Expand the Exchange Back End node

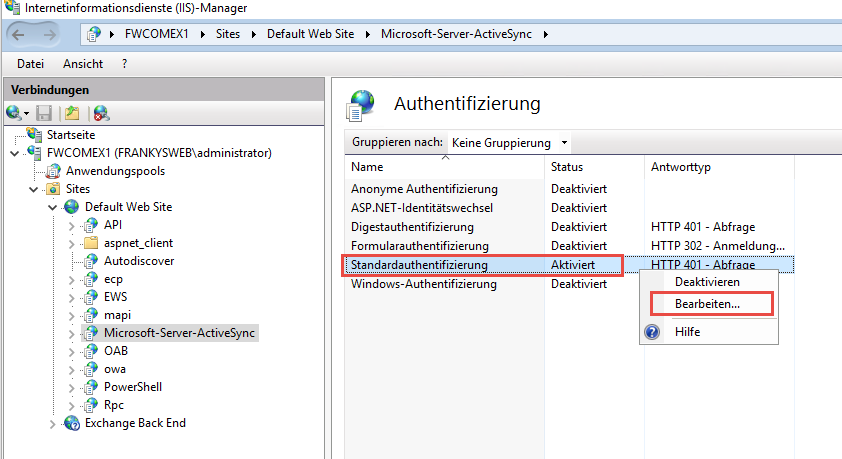pos(52,423)
